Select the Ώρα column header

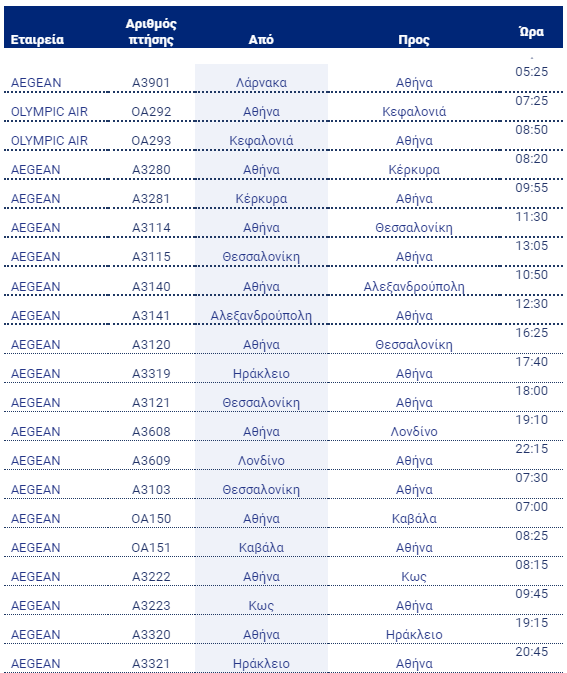click(x=531, y=31)
